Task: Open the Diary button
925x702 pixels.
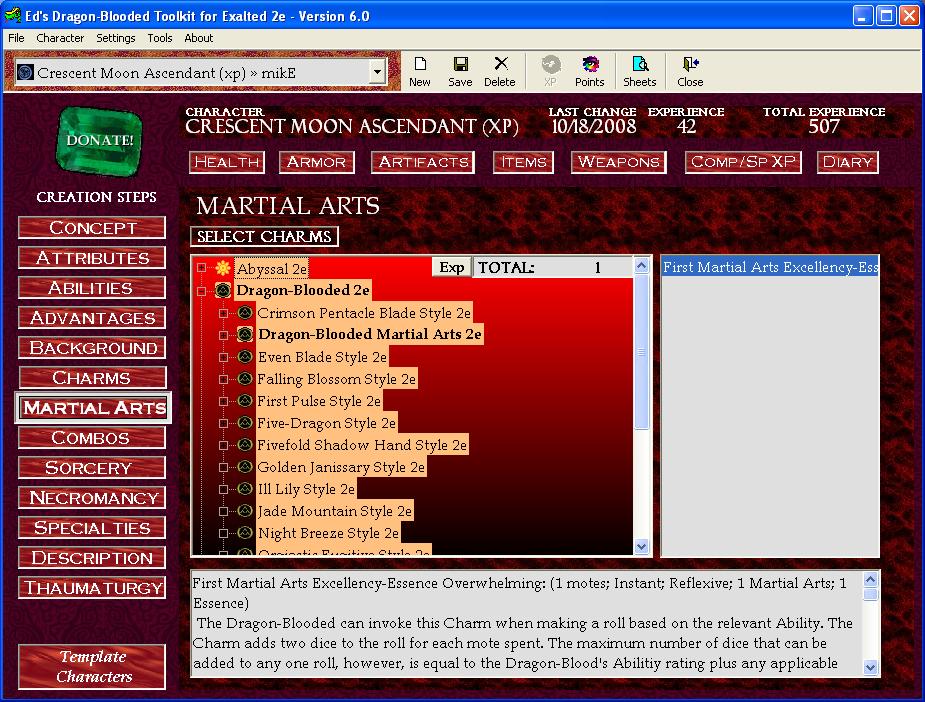Action: tap(848, 162)
